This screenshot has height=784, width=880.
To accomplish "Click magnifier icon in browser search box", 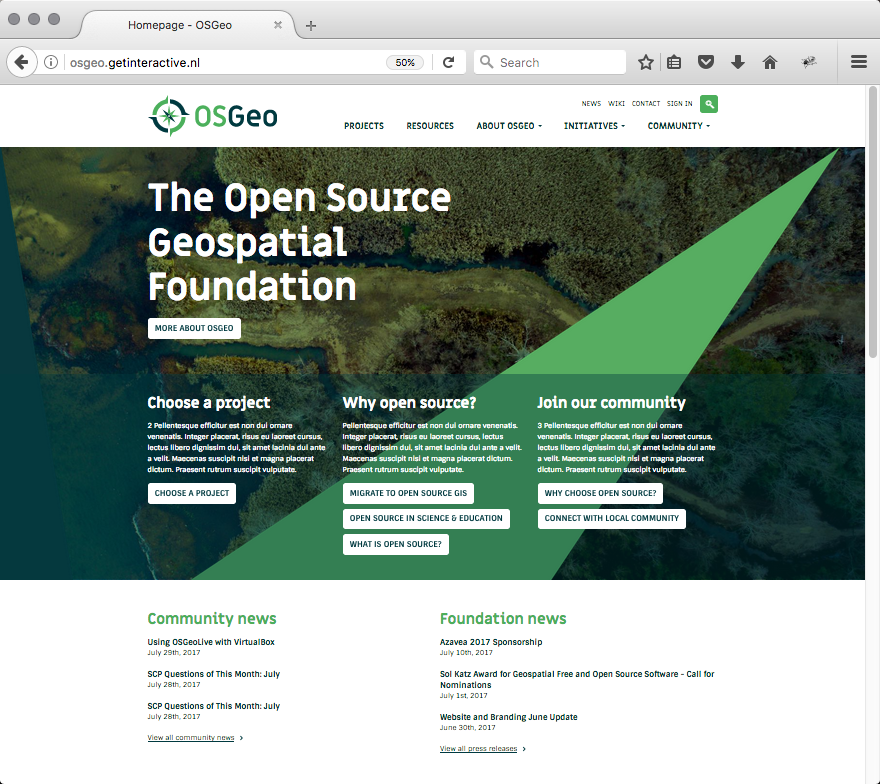I will 487,62.
